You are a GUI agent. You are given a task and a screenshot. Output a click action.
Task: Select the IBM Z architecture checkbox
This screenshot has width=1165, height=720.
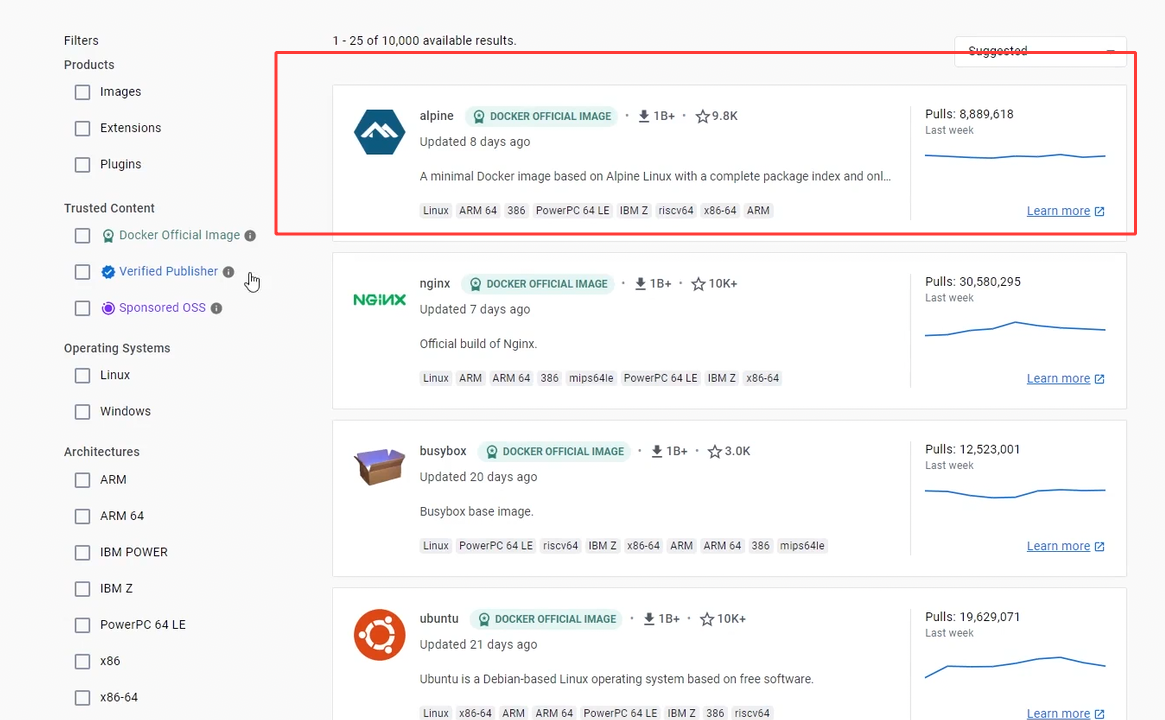pyautogui.click(x=82, y=589)
